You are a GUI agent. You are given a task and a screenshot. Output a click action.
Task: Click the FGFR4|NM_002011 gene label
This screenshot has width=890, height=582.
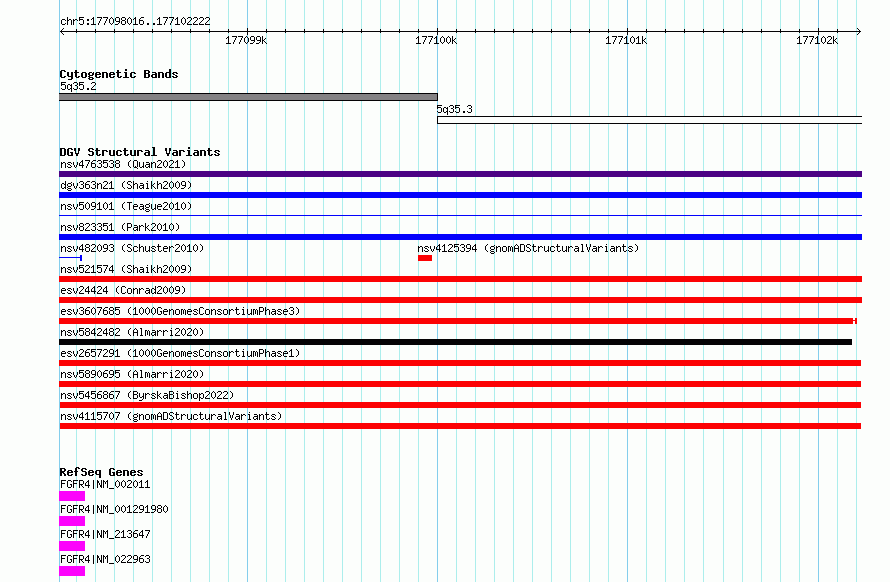[105, 484]
